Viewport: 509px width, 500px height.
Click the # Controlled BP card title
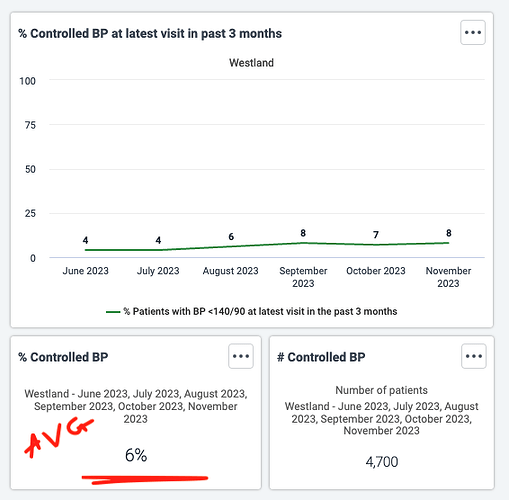[321, 357]
